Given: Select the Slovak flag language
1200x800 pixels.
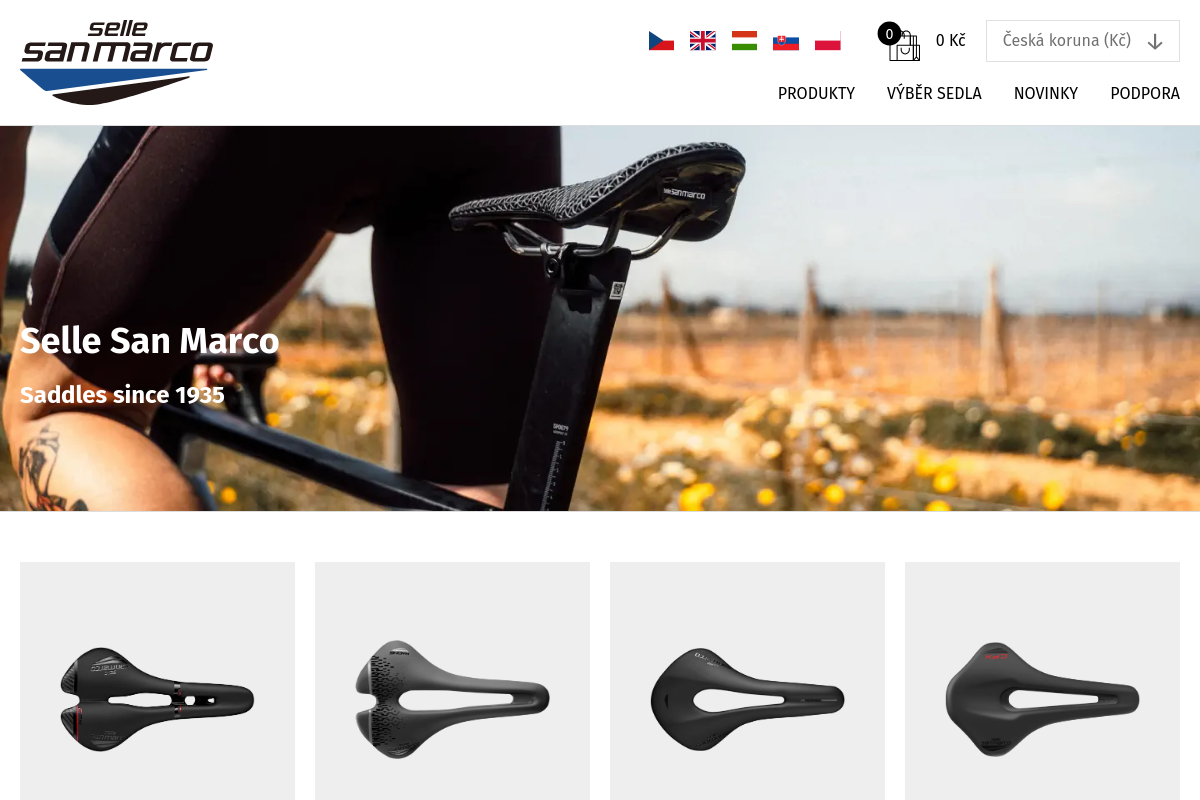Looking at the screenshot, I should (x=786, y=41).
